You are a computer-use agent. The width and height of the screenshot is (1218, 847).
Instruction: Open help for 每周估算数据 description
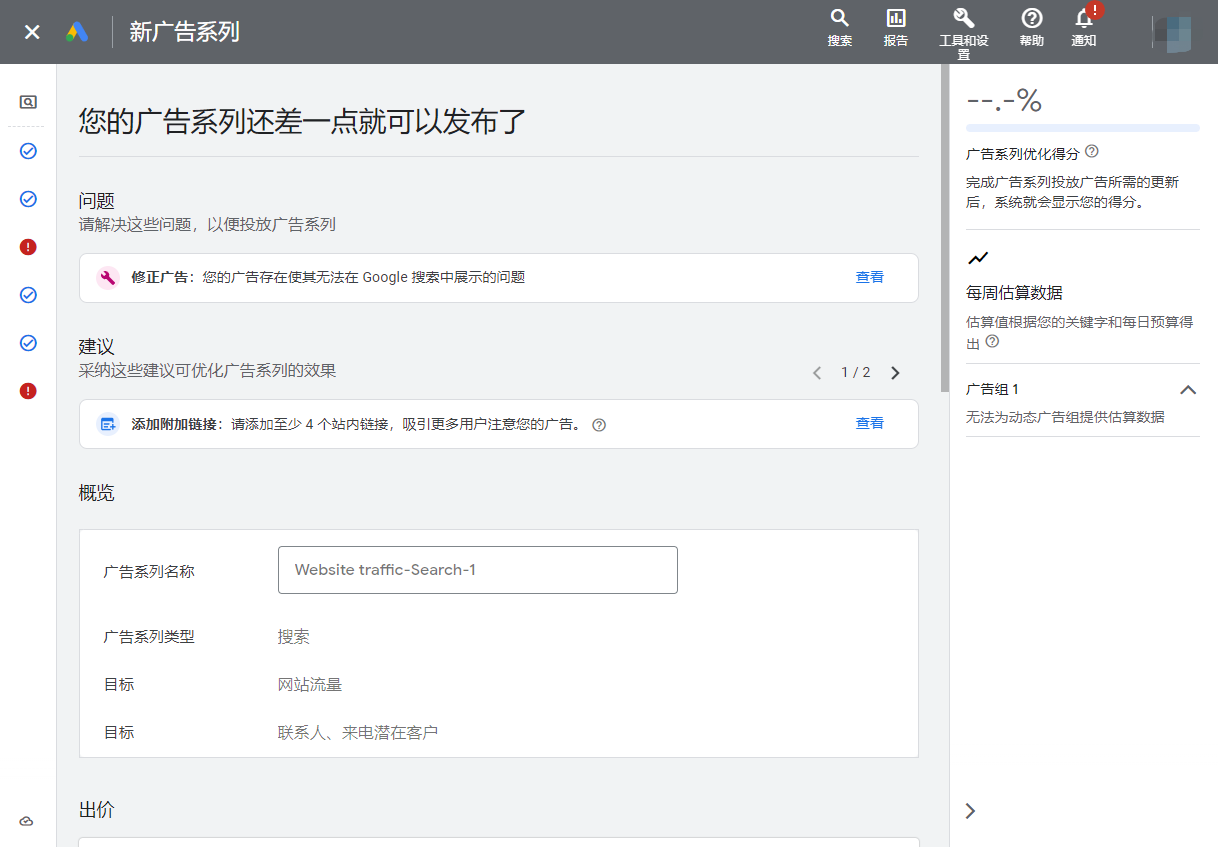[x=992, y=341]
